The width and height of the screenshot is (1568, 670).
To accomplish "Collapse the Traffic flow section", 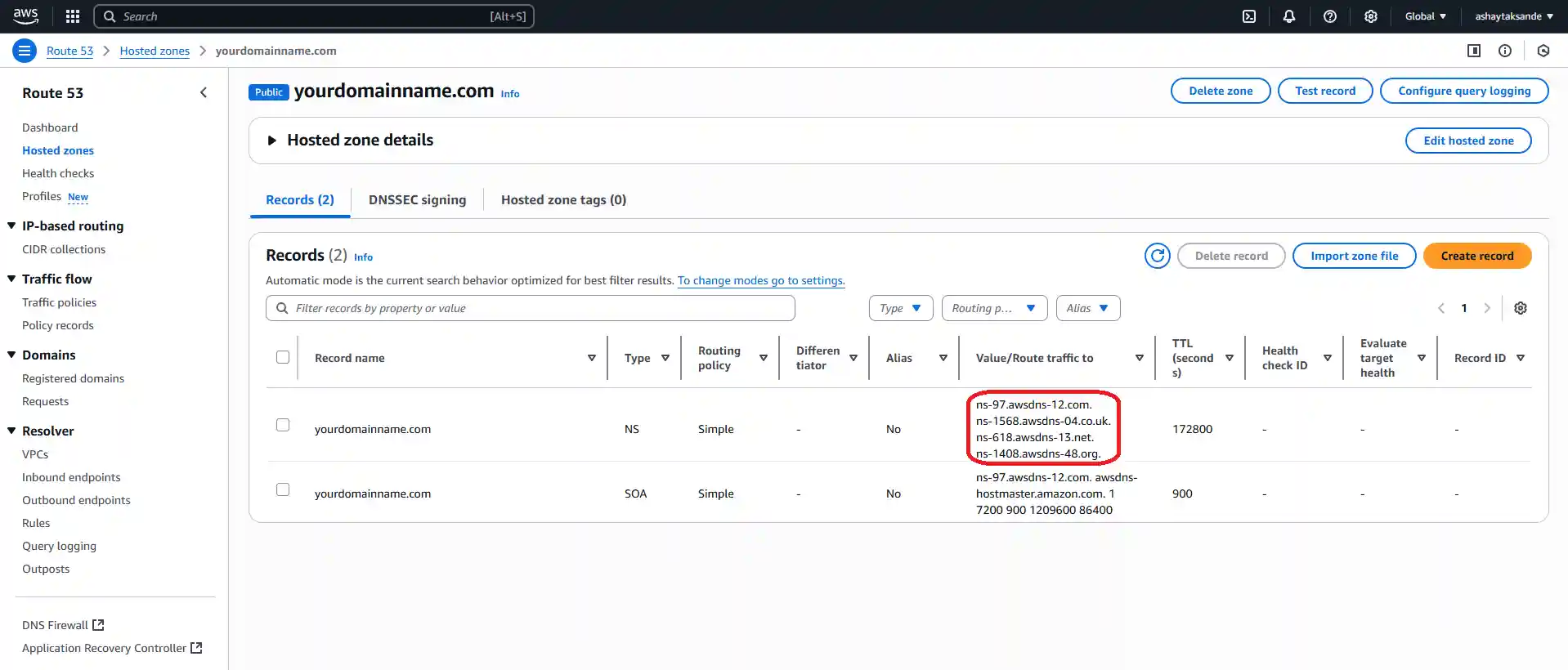I will point(11,279).
